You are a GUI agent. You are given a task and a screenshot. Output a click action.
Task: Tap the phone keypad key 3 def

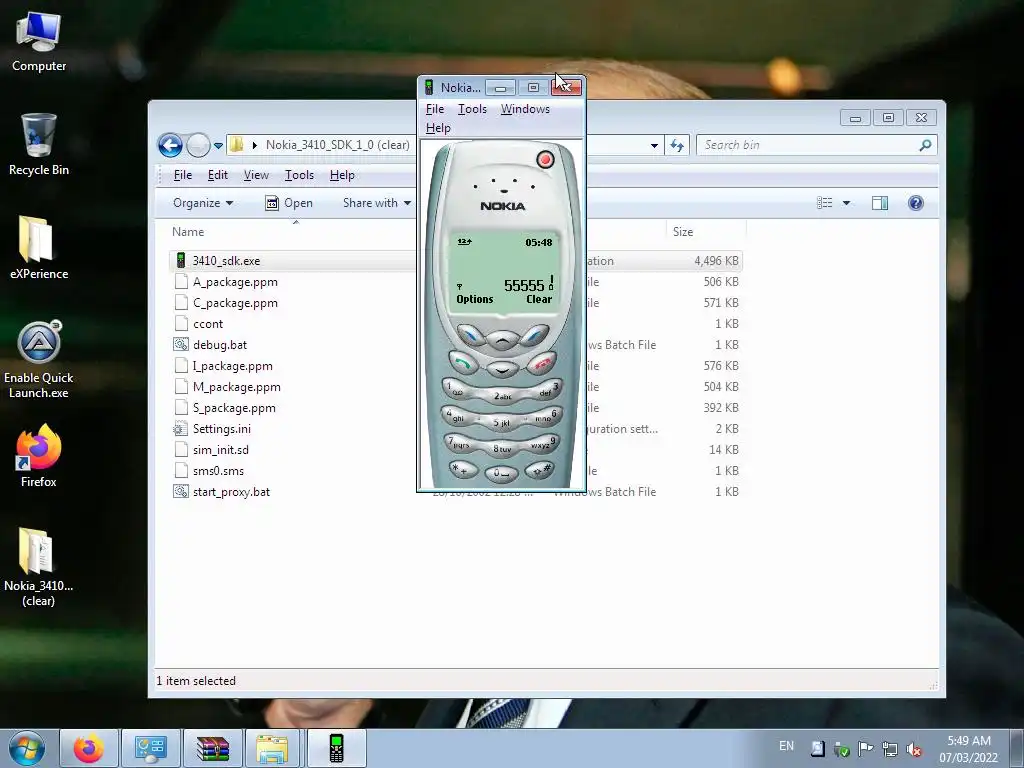coord(547,390)
